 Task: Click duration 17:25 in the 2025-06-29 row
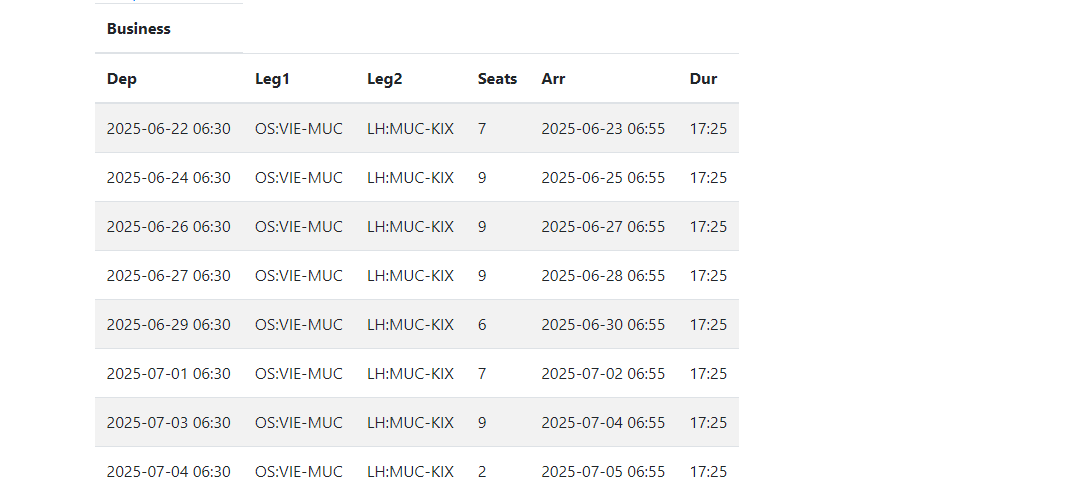(x=708, y=325)
